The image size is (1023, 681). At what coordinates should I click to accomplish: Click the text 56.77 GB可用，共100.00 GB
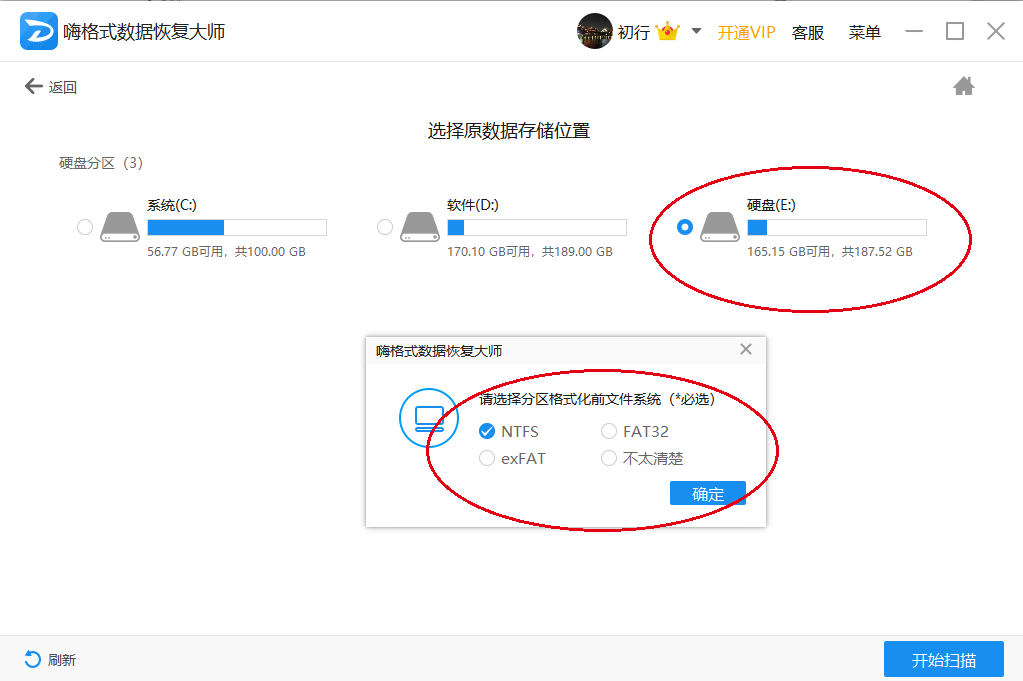point(226,252)
